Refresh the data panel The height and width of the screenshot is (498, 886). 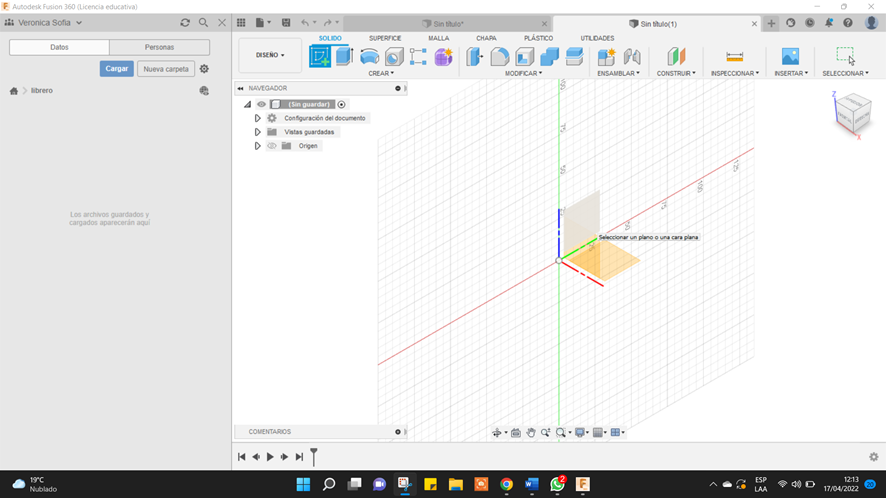(185, 23)
